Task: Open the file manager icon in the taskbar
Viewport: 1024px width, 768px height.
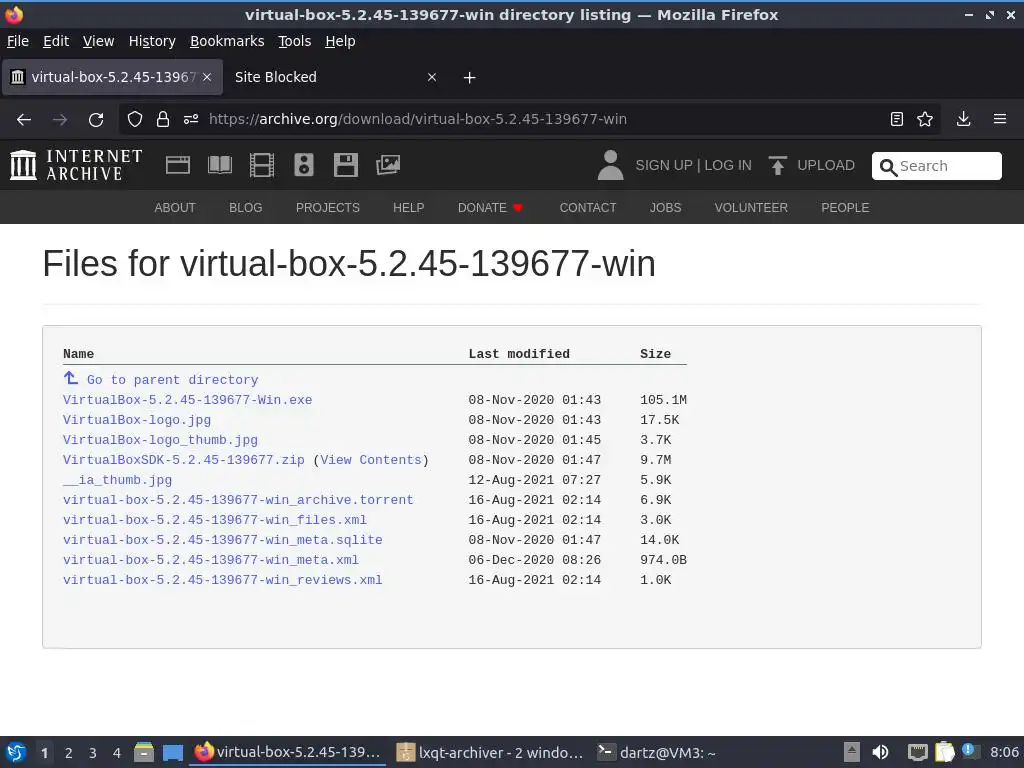Action: 144,752
